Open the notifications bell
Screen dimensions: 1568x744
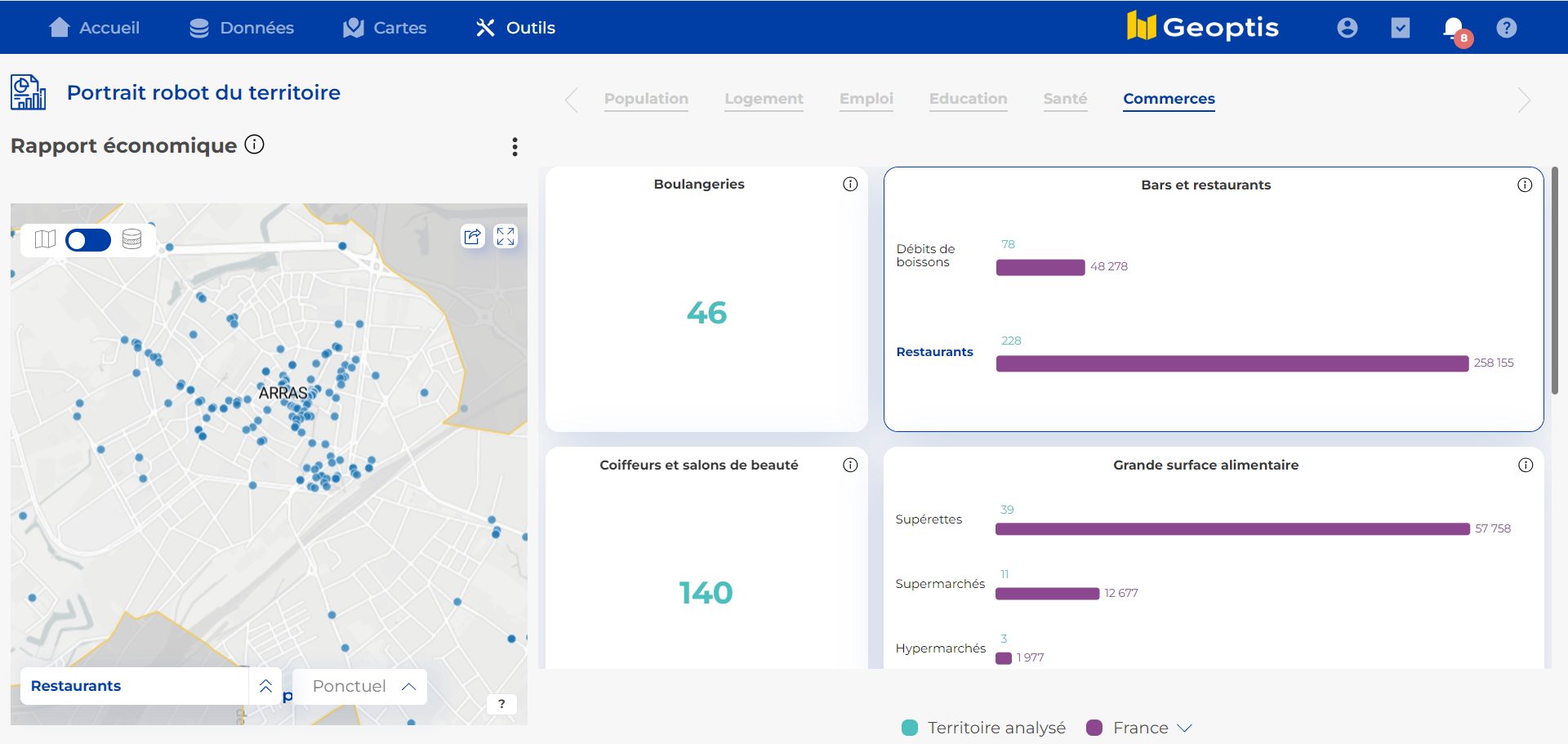click(x=1454, y=29)
